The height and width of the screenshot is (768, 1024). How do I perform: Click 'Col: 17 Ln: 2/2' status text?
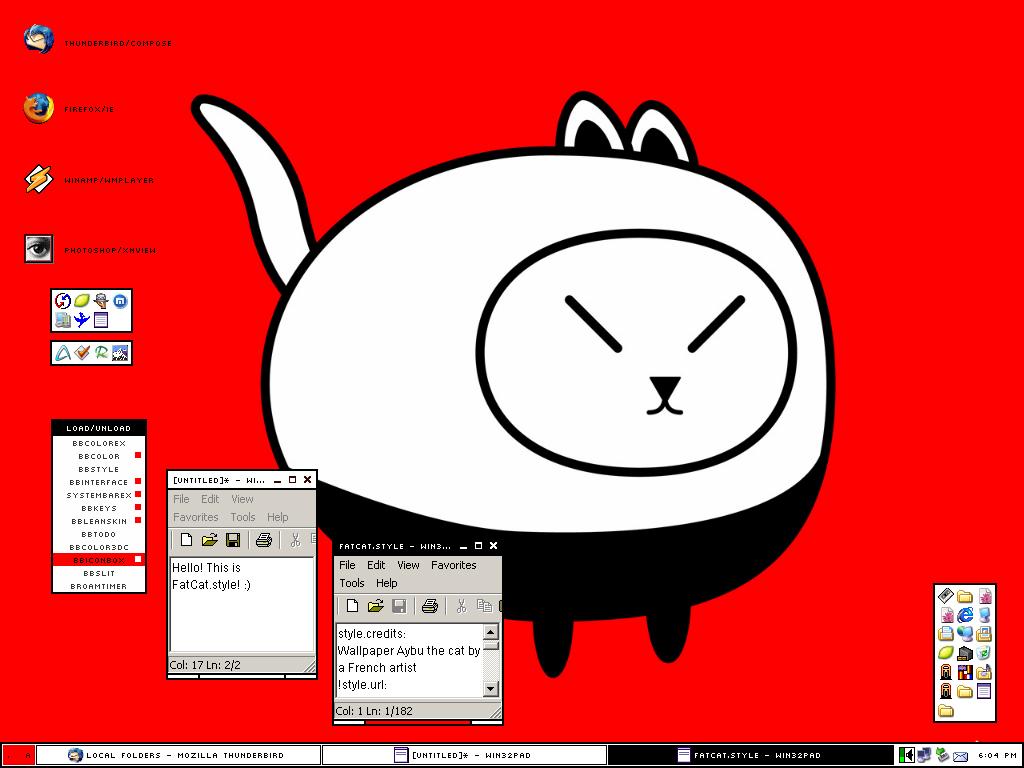click(205, 665)
